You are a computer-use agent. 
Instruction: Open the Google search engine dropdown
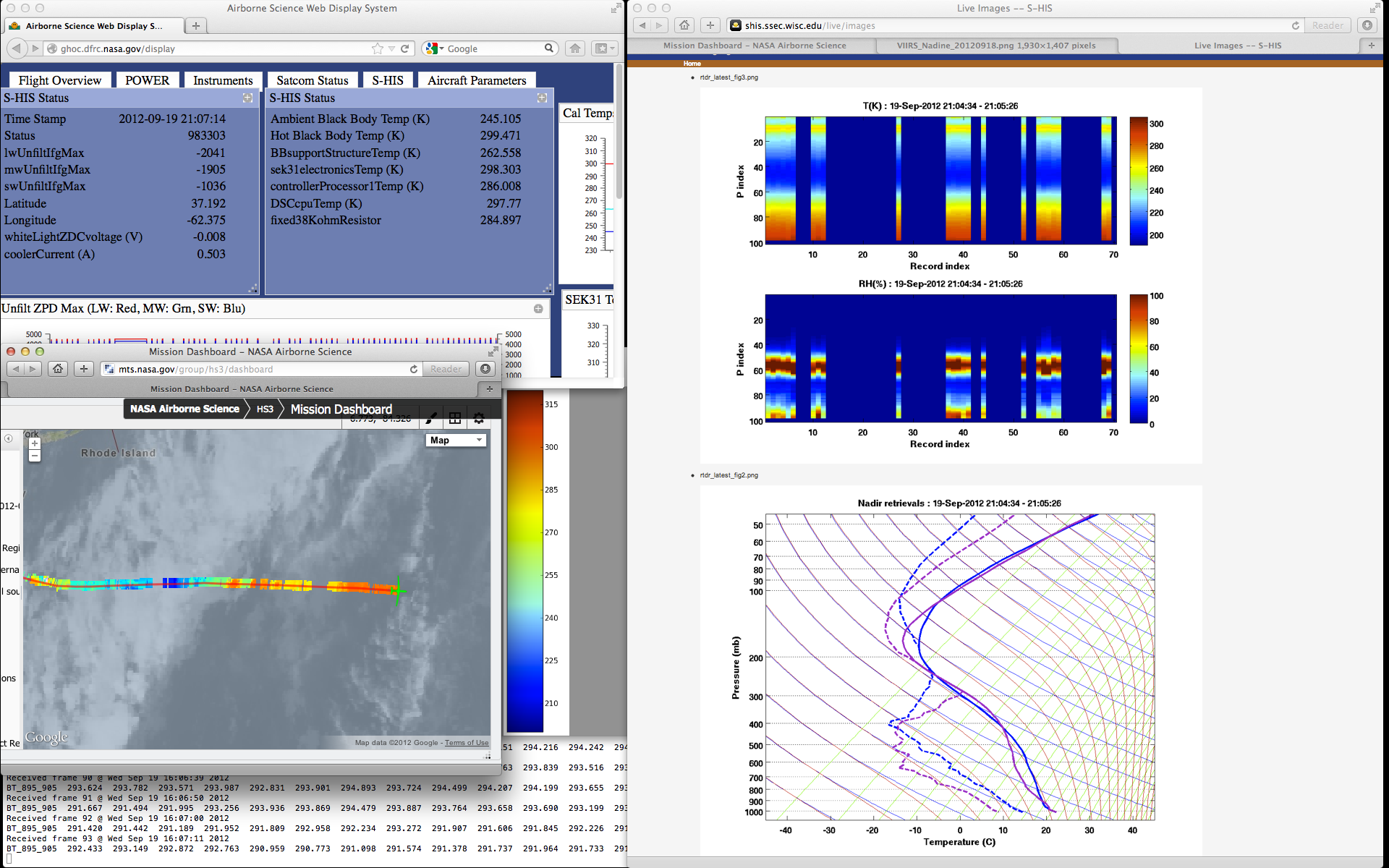(435, 48)
